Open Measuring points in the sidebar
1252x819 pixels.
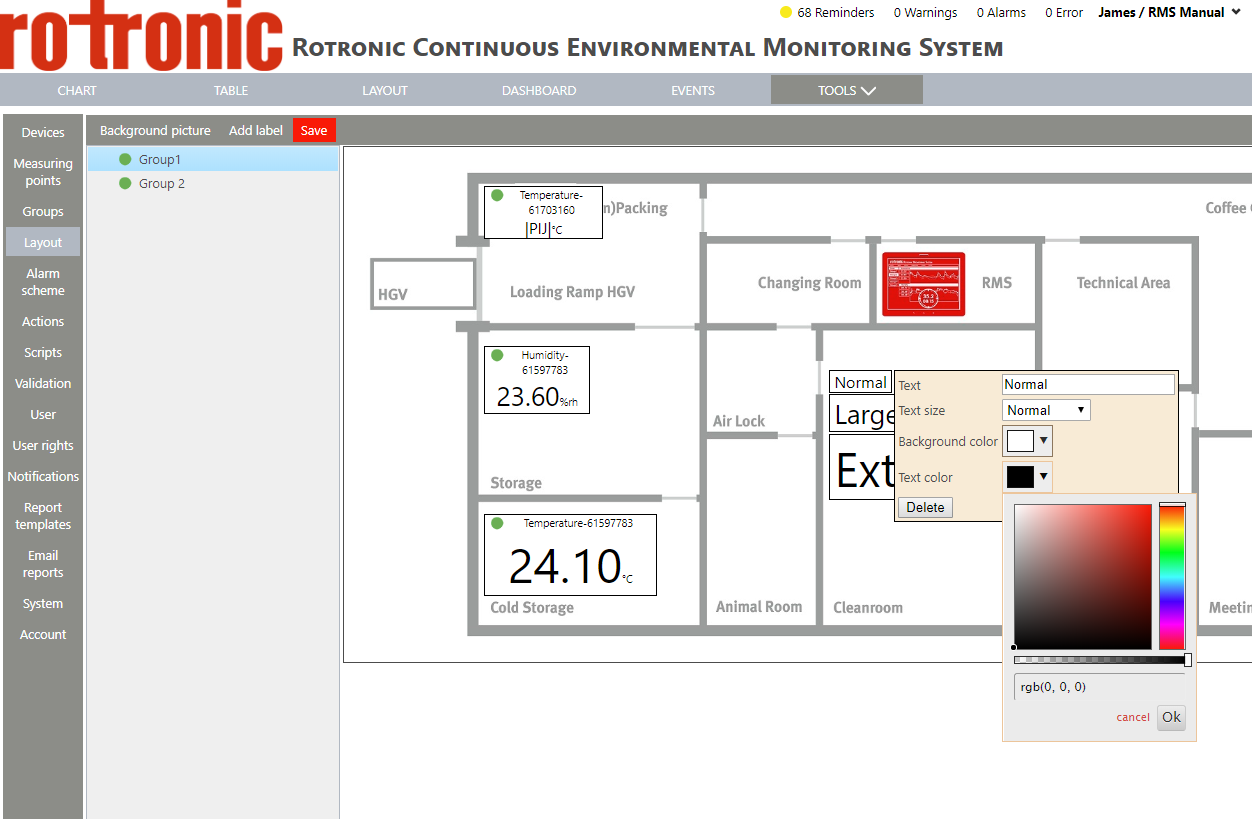[43, 172]
